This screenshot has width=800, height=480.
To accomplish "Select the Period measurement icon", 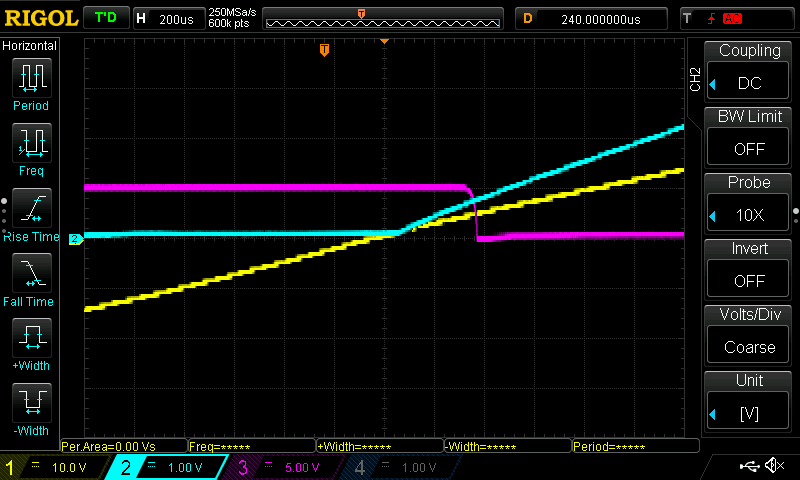I will (30, 77).
